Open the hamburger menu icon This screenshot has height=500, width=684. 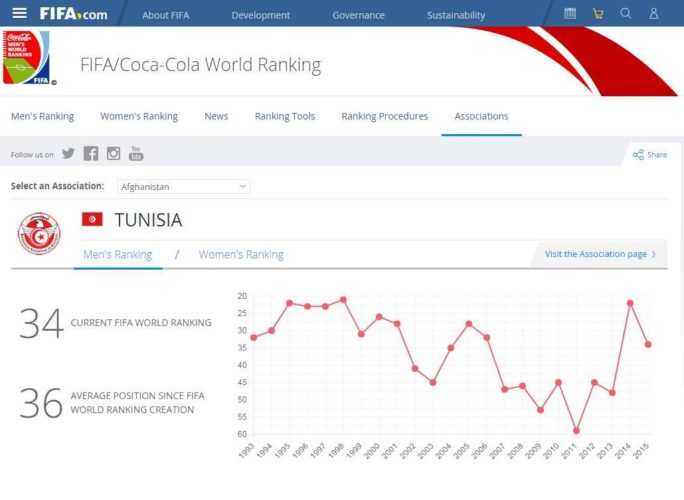click(x=20, y=14)
